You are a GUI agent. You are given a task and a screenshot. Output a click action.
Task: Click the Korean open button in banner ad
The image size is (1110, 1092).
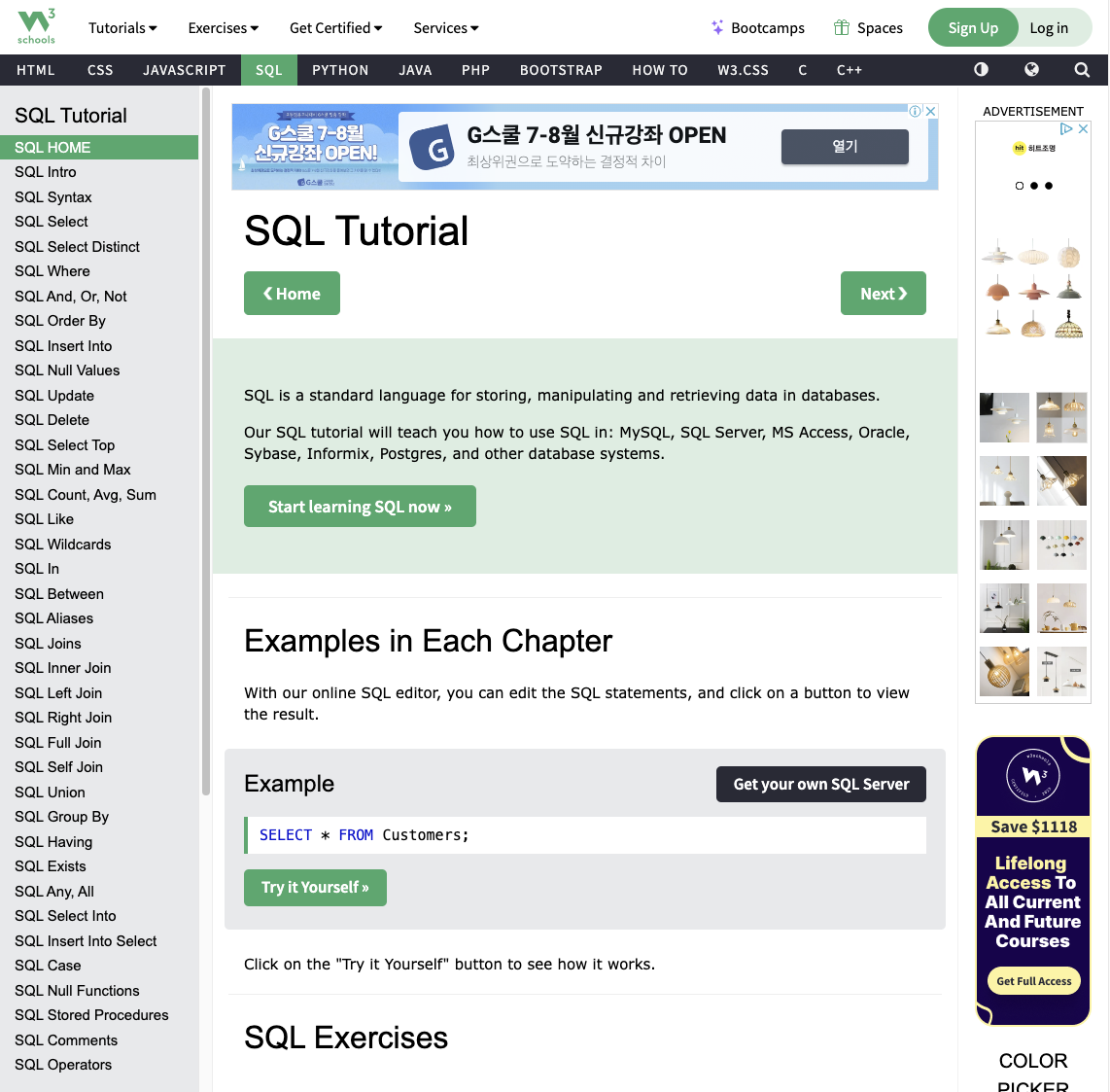[x=845, y=147]
